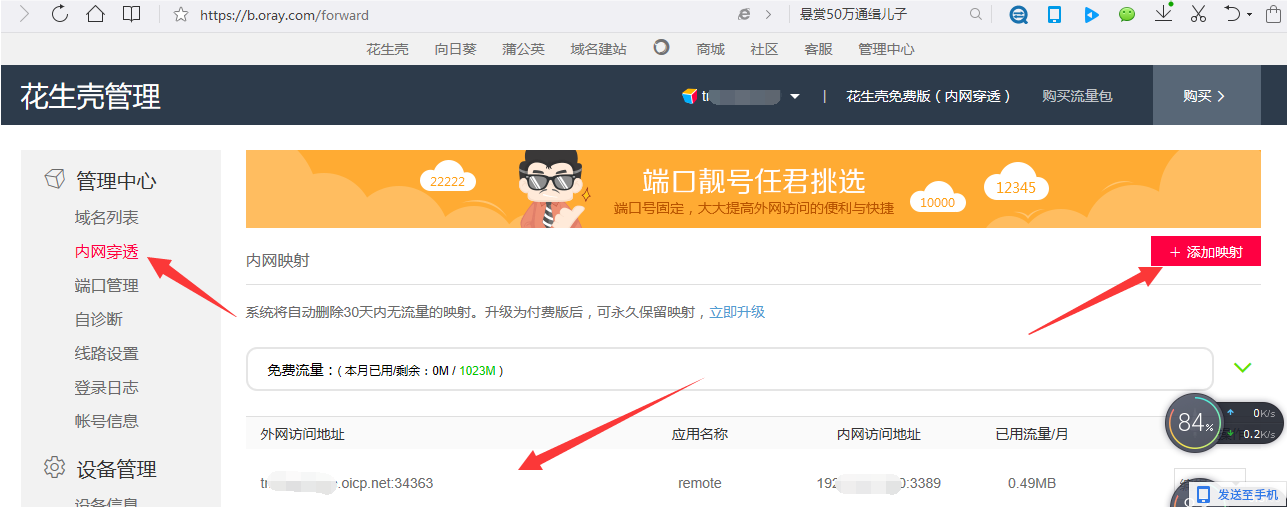Viewport: 1287px width, 507px height.
Task: Click the 应用名称 column header
Action: tap(700, 434)
